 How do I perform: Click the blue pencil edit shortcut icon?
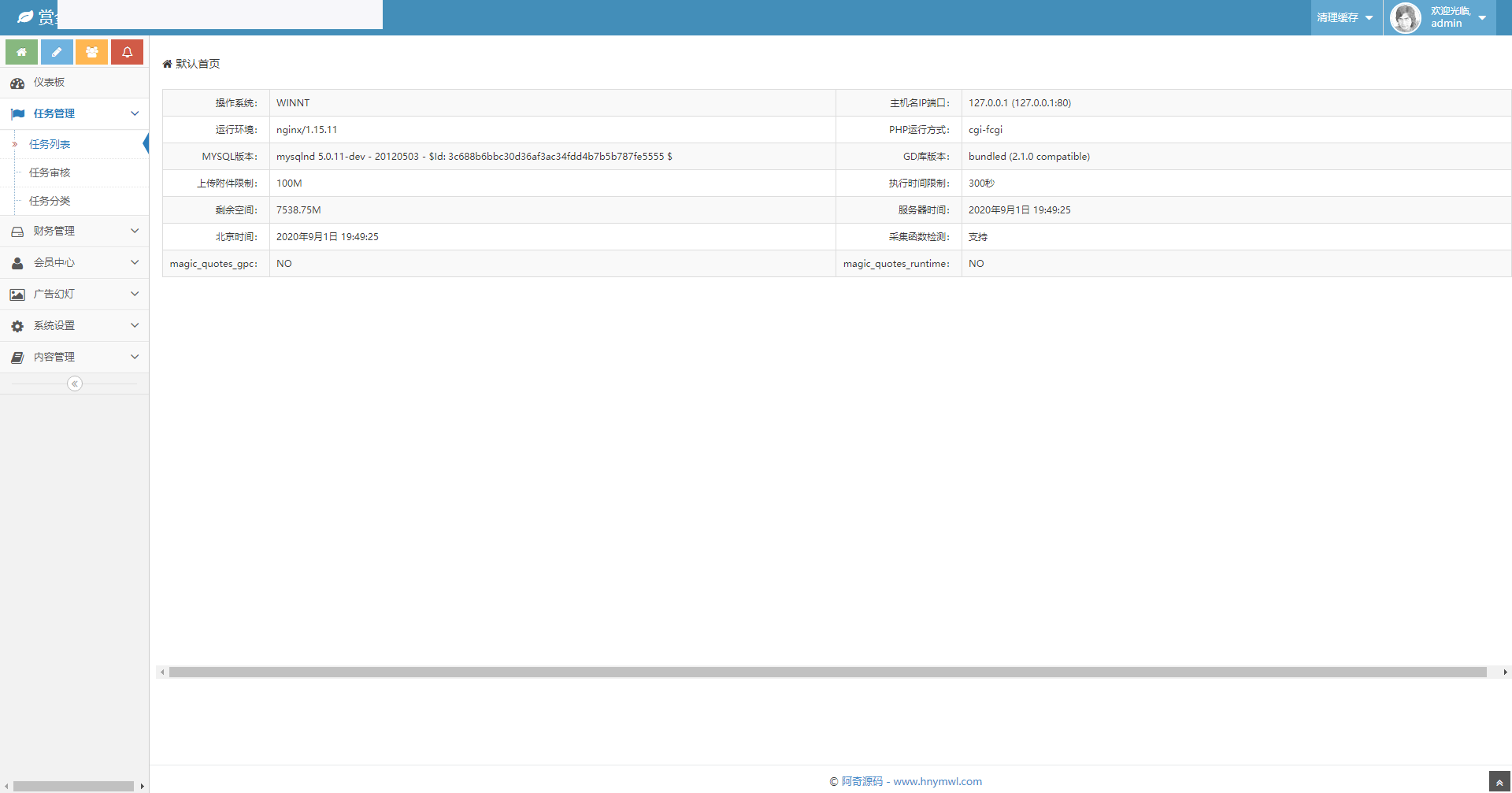(x=57, y=52)
